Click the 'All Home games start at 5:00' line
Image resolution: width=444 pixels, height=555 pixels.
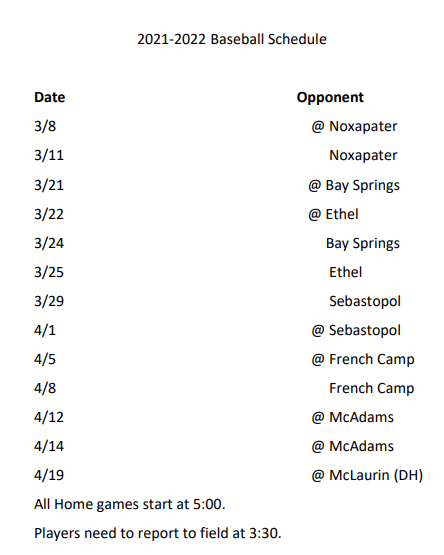point(130,504)
